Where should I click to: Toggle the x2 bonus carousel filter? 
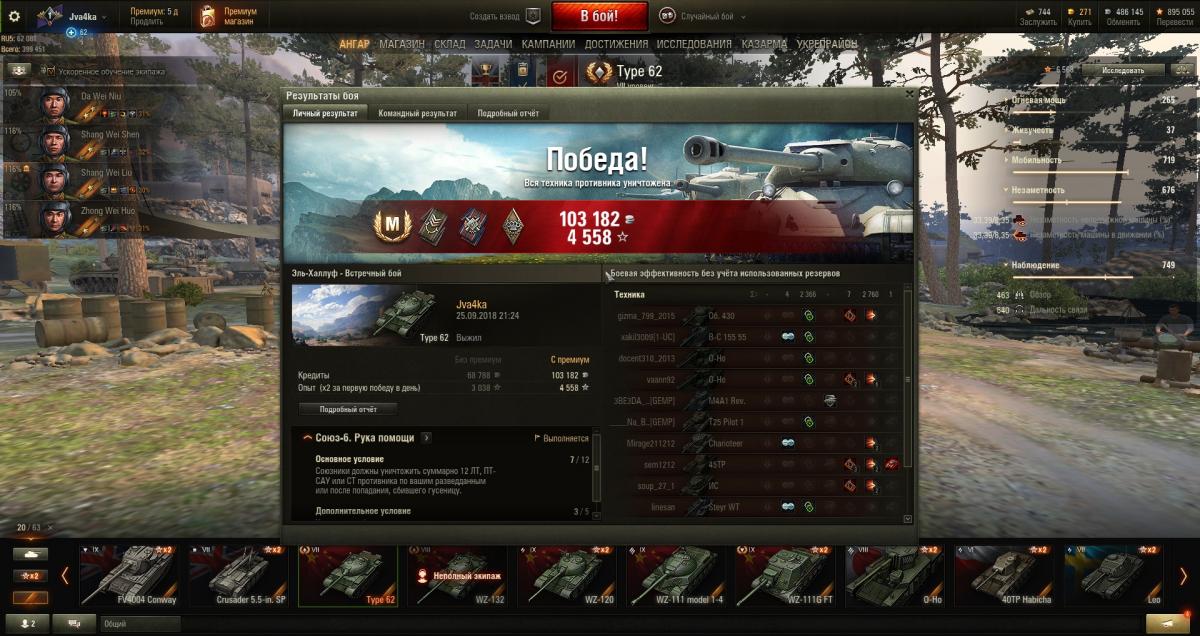(x=30, y=576)
